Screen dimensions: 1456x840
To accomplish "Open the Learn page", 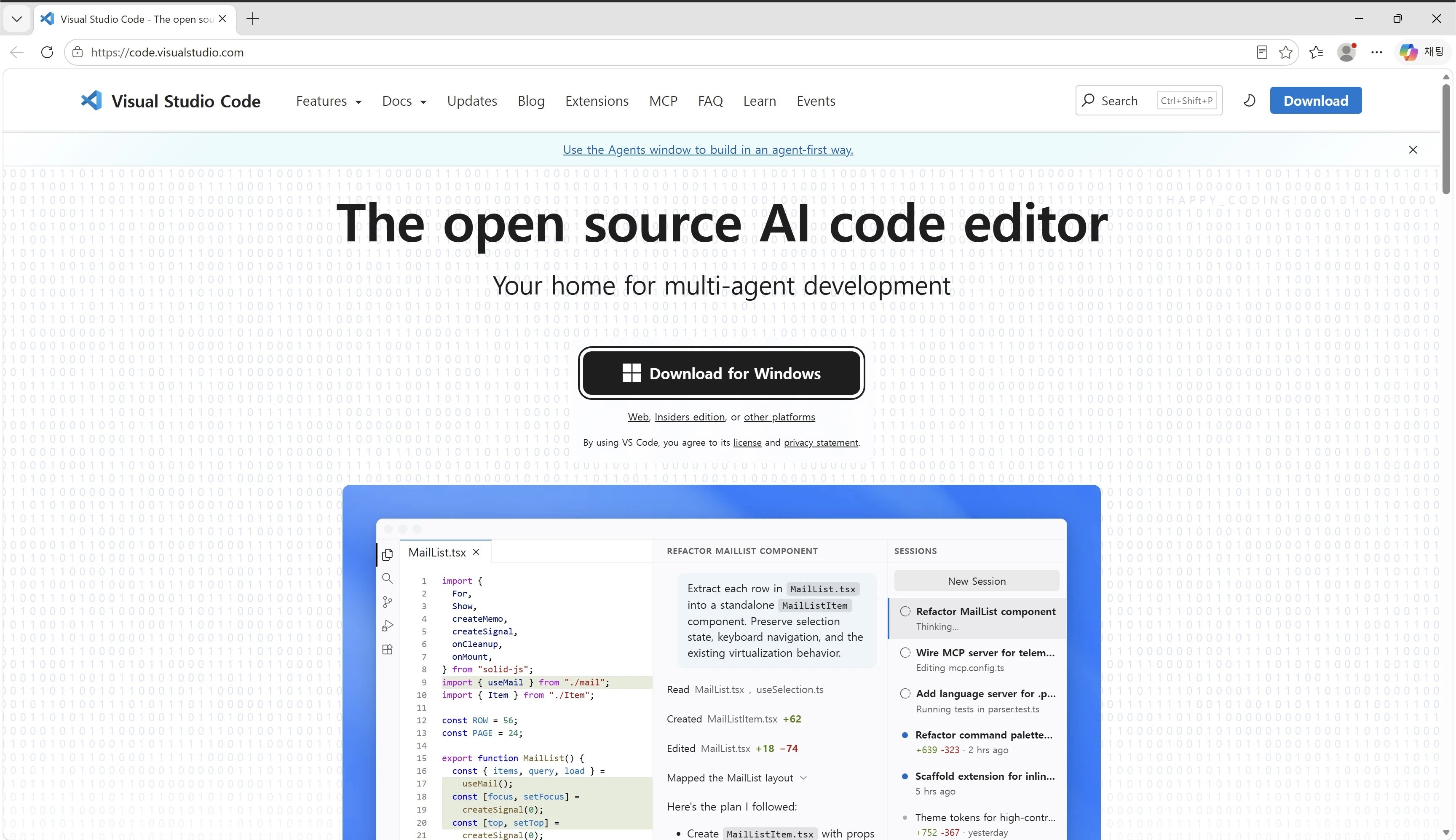I will click(759, 101).
